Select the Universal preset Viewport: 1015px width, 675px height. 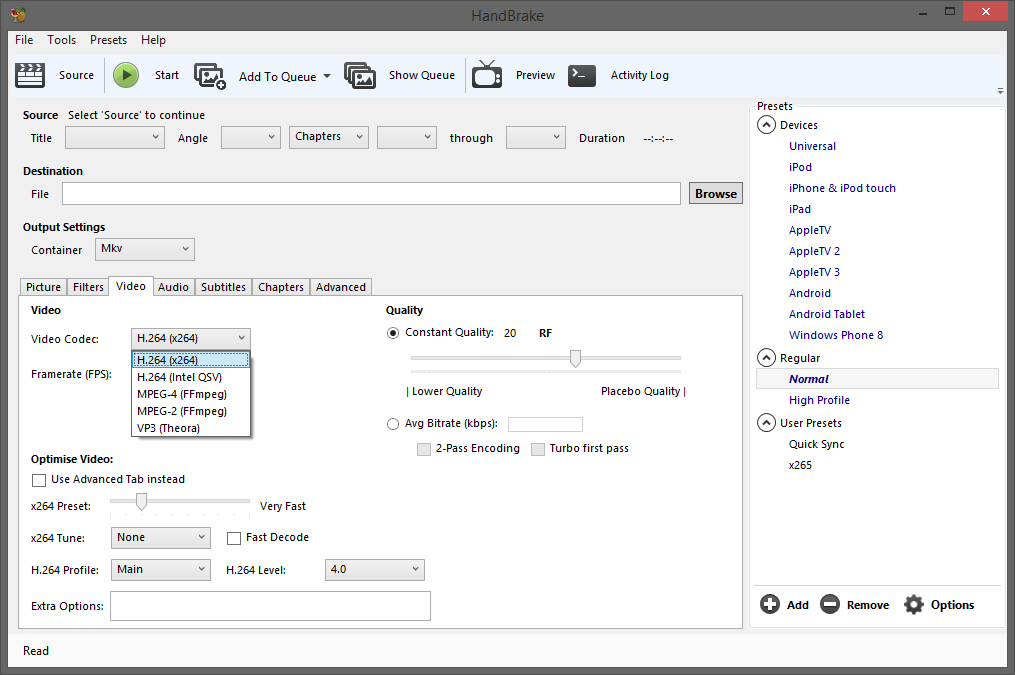(x=812, y=146)
